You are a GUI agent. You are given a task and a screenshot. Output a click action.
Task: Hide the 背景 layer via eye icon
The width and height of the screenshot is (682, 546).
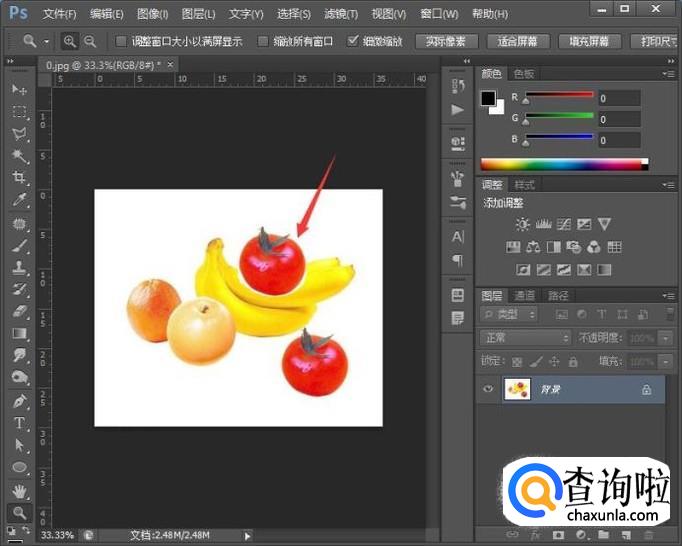pyautogui.click(x=489, y=389)
